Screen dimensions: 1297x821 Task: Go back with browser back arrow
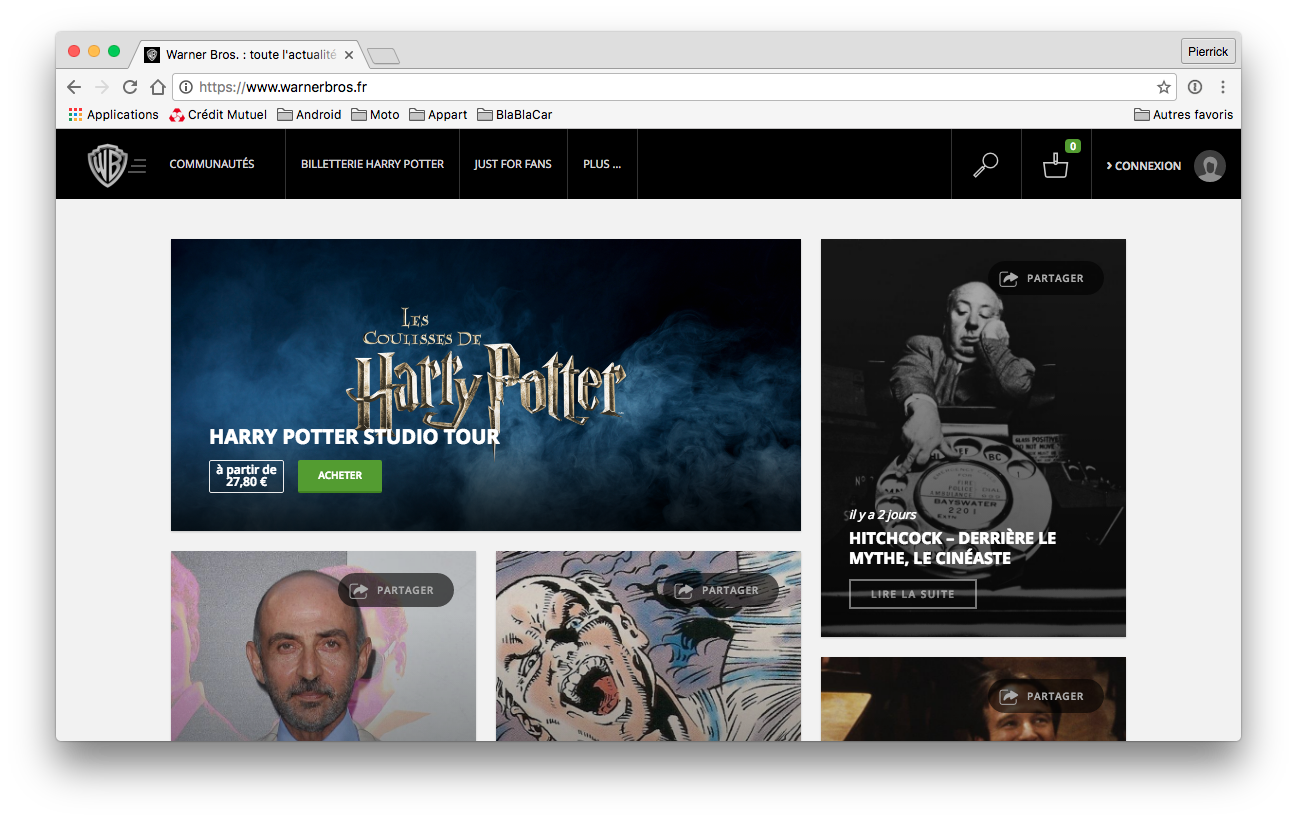tap(74, 87)
